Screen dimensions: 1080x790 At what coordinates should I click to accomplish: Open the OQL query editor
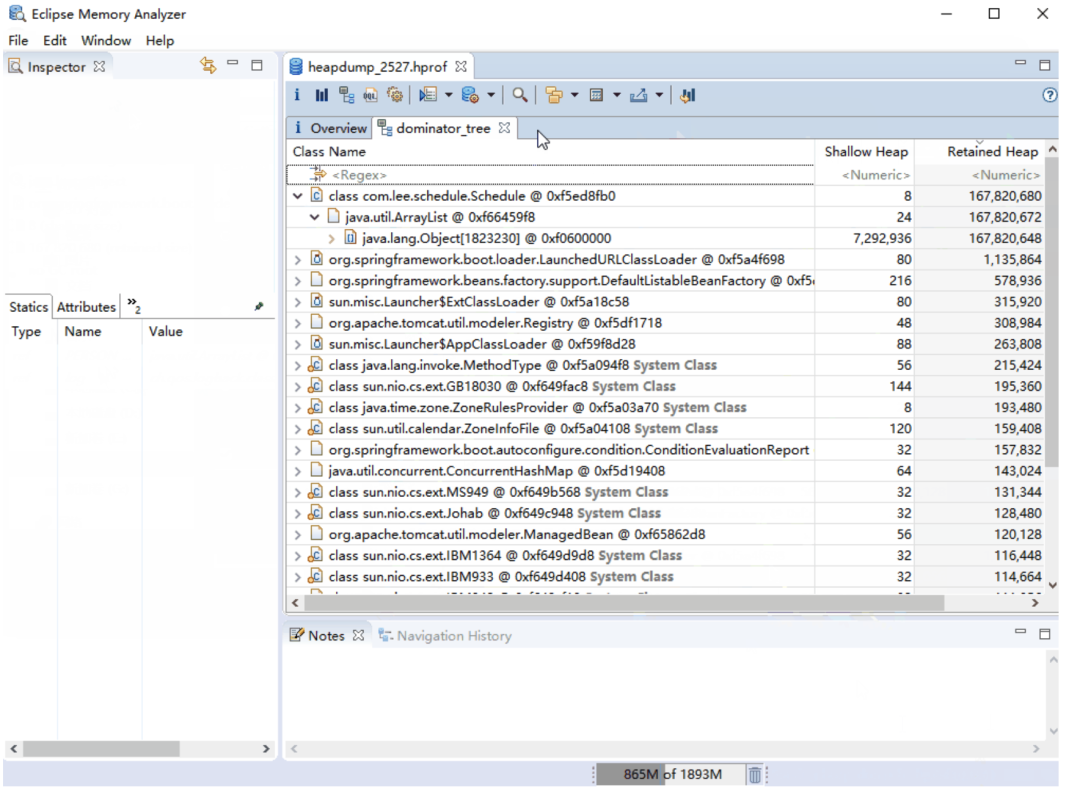pos(370,95)
